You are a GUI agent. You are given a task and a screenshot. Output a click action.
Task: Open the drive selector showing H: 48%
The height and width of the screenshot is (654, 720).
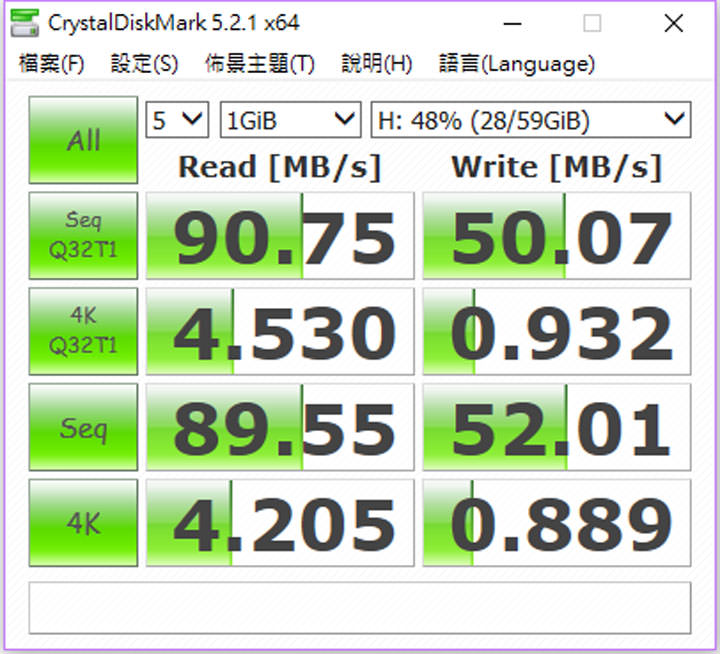530,121
